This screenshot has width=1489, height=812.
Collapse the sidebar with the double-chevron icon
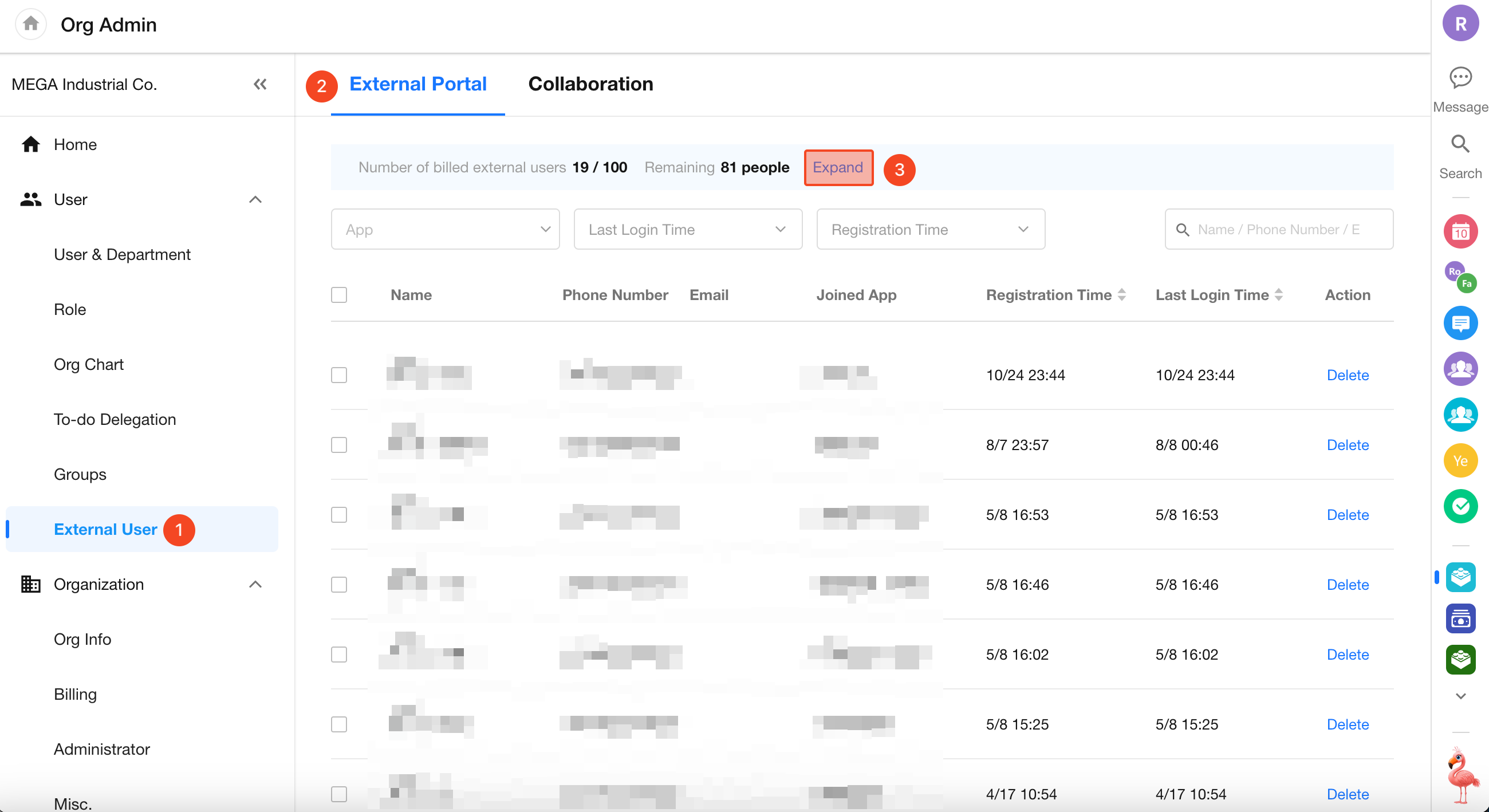pyautogui.click(x=260, y=84)
